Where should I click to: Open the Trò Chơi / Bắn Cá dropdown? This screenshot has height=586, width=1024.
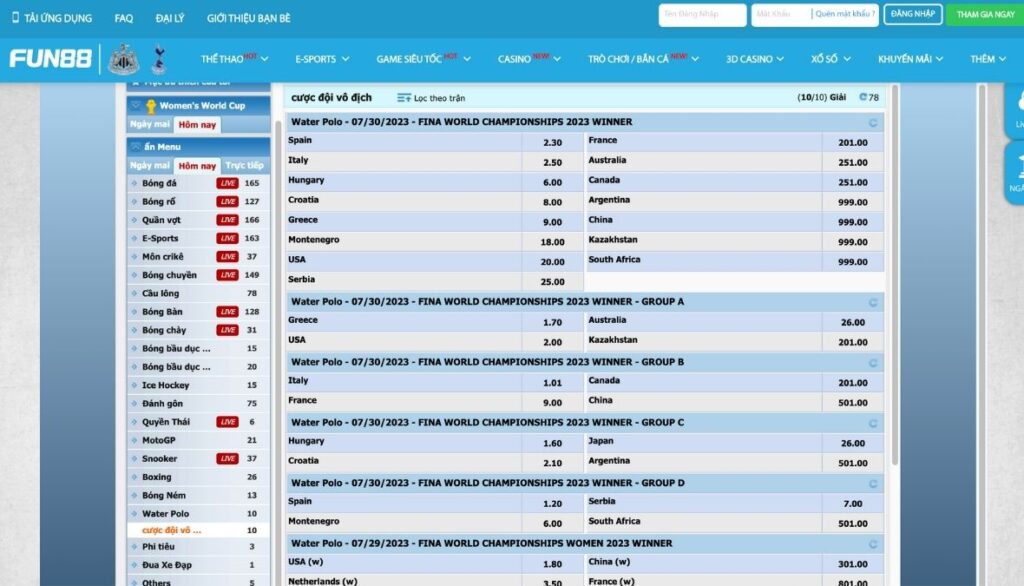(643, 59)
